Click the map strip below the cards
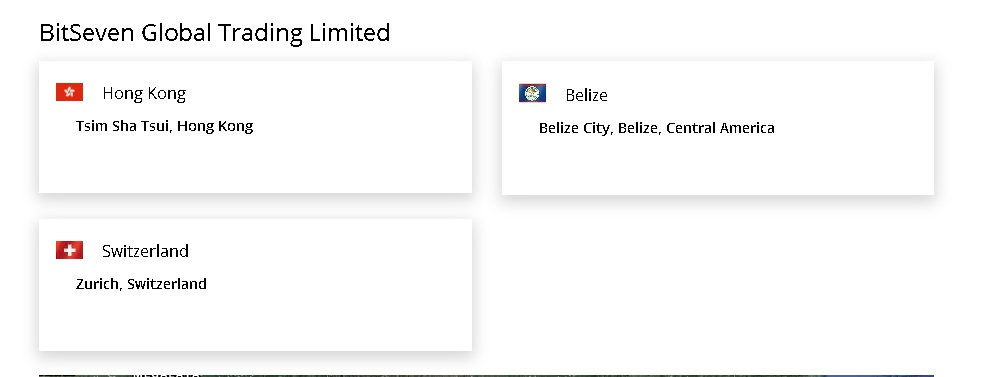 [x=486, y=375]
